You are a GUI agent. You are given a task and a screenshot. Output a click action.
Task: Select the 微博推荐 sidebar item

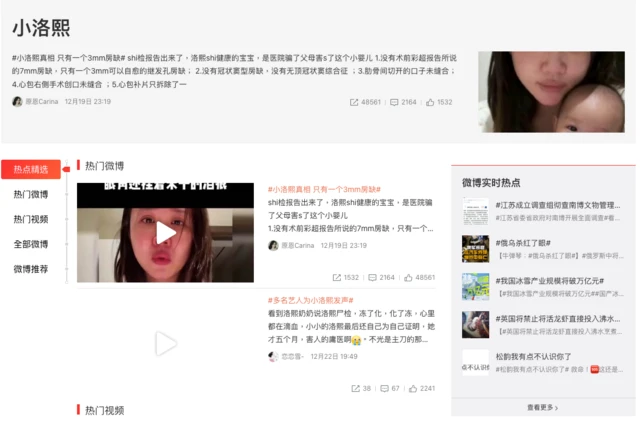click(31, 269)
